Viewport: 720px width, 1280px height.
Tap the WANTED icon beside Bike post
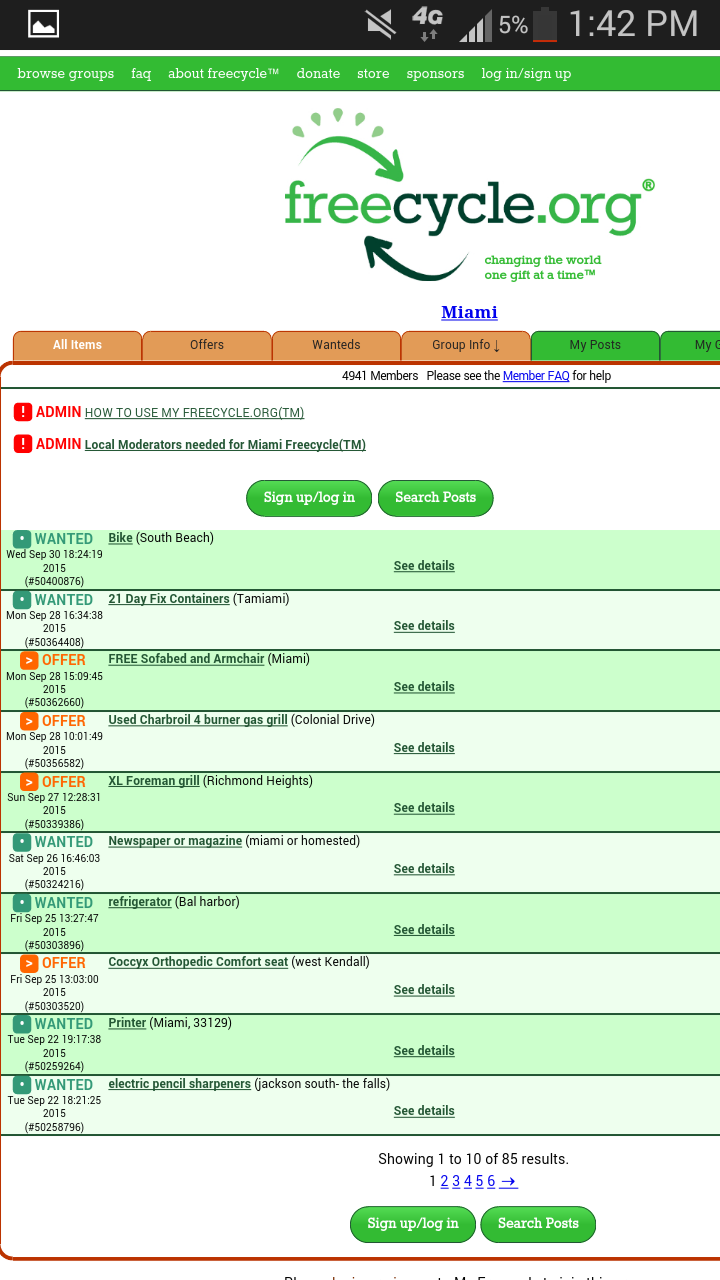pos(22,539)
